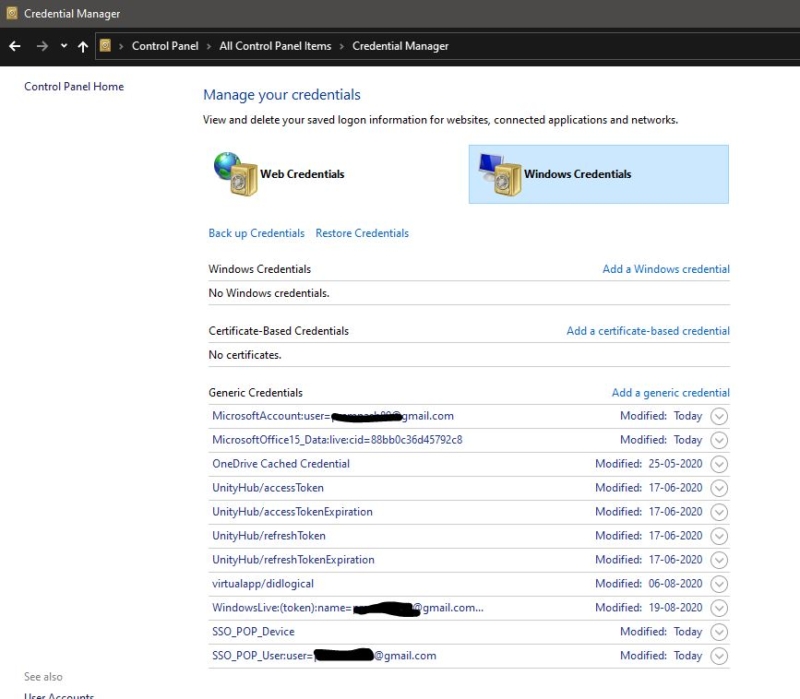
Task: Expand UnityHub/accessTokenExpiration chevron
Action: [x=719, y=512]
